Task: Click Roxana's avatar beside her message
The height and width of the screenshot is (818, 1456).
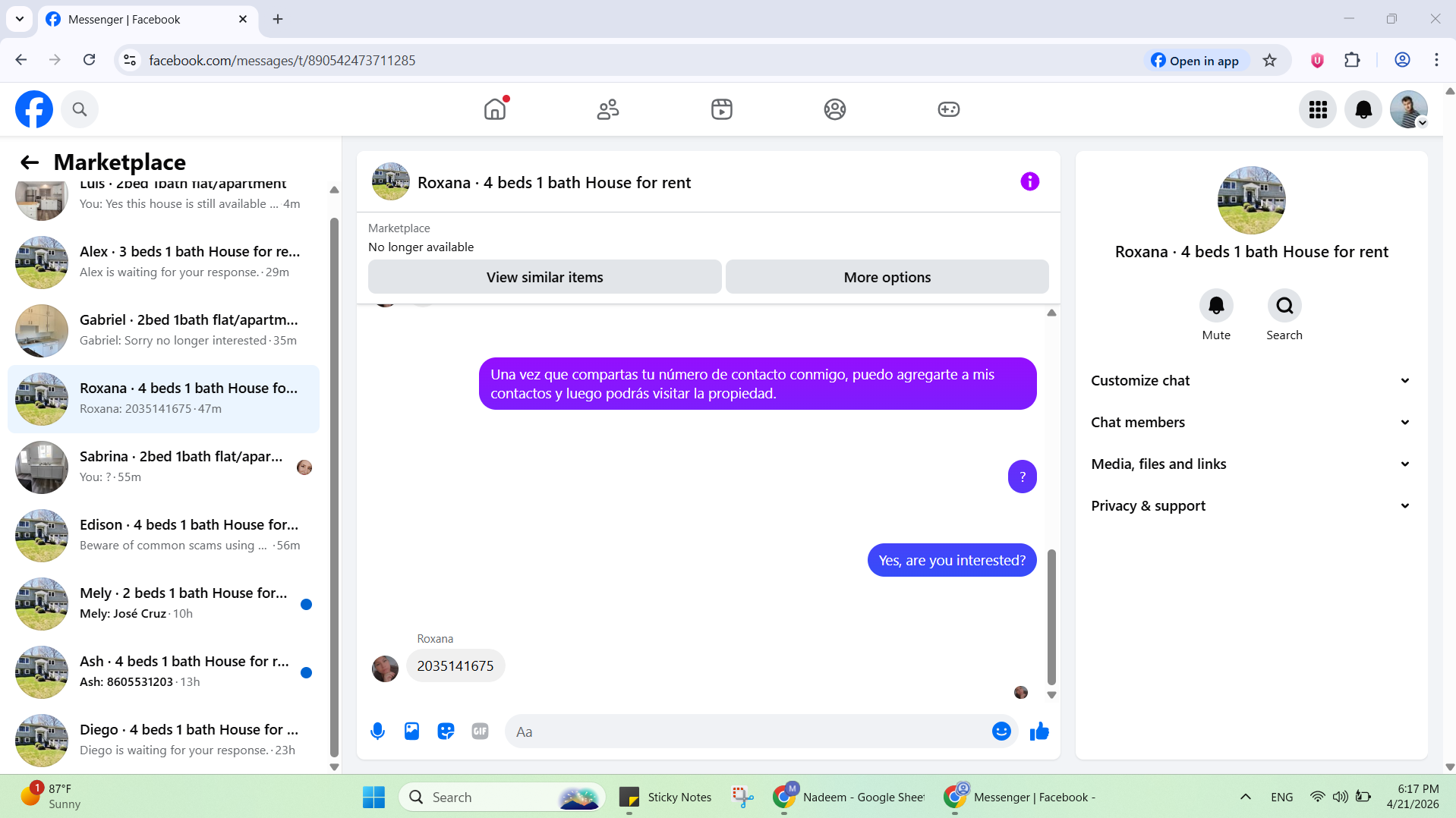Action: (x=385, y=669)
